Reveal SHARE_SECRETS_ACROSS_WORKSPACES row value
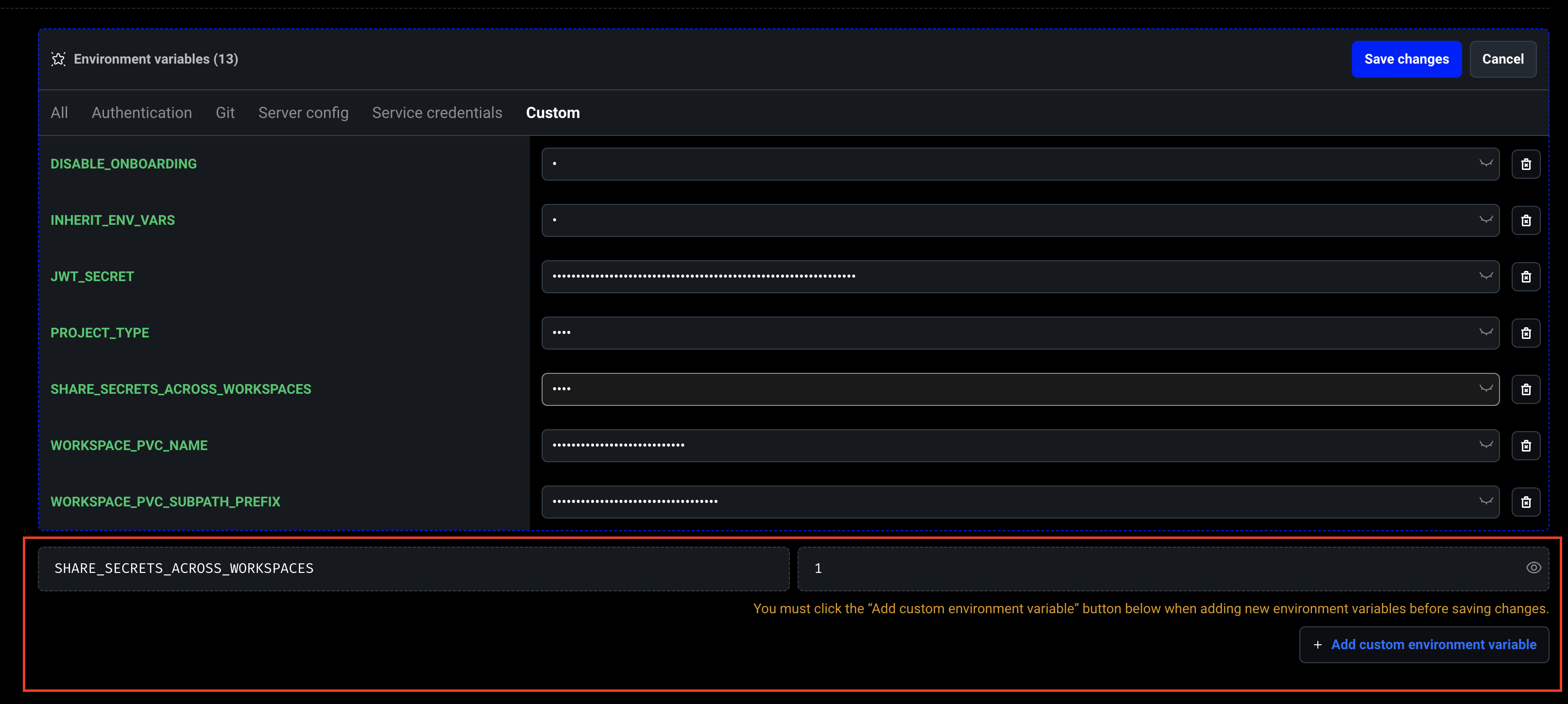The height and width of the screenshot is (704, 1568). tap(1486, 388)
